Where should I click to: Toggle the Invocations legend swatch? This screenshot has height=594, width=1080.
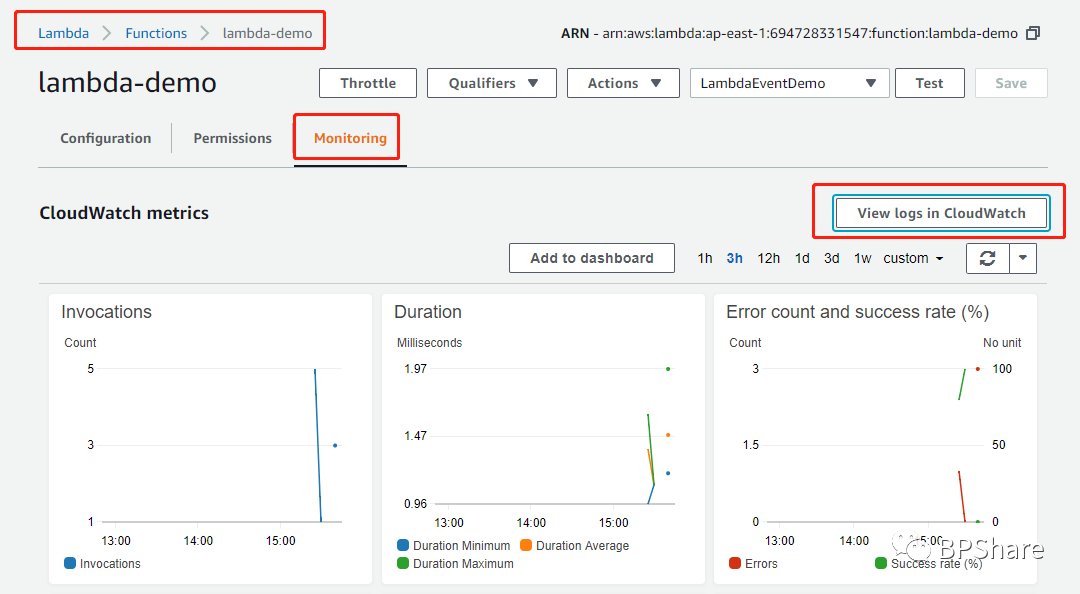70,563
